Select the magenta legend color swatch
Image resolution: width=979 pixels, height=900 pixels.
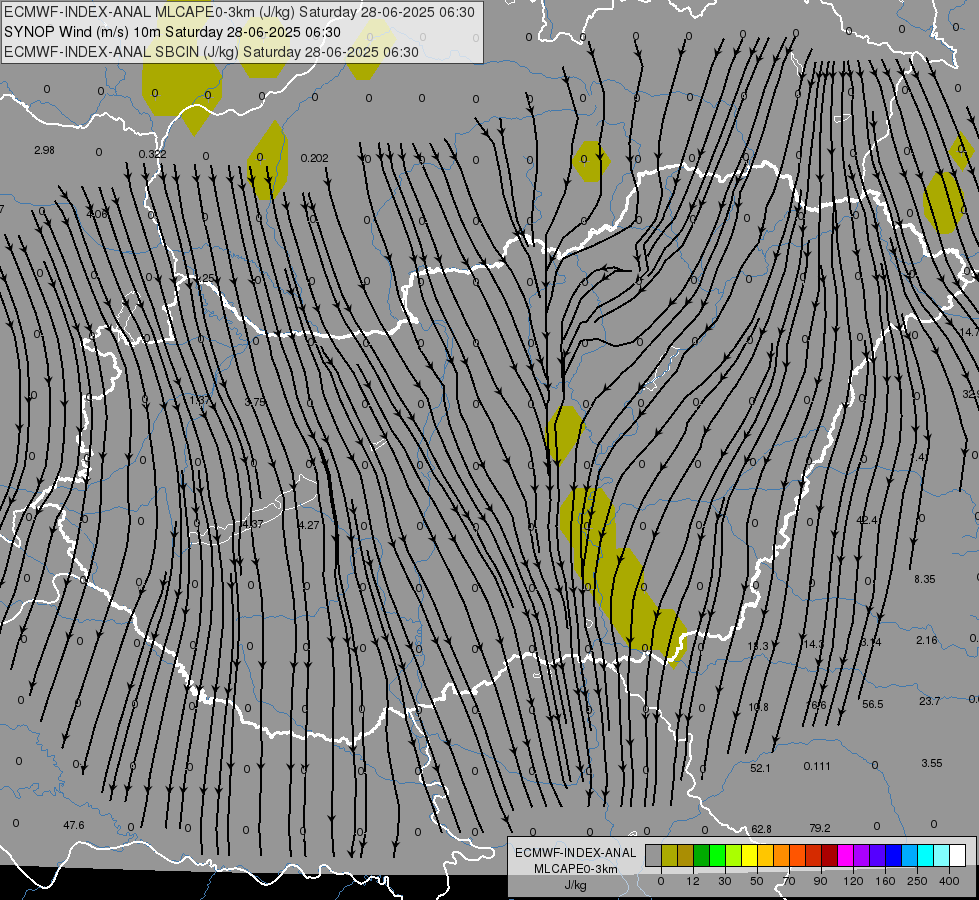coord(846,855)
